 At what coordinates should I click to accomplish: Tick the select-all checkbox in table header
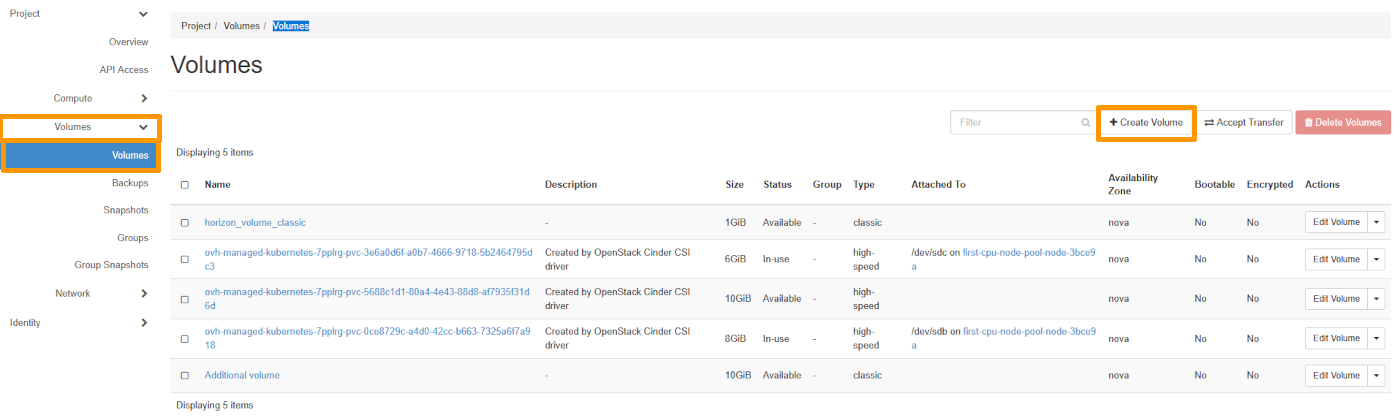click(x=184, y=185)
